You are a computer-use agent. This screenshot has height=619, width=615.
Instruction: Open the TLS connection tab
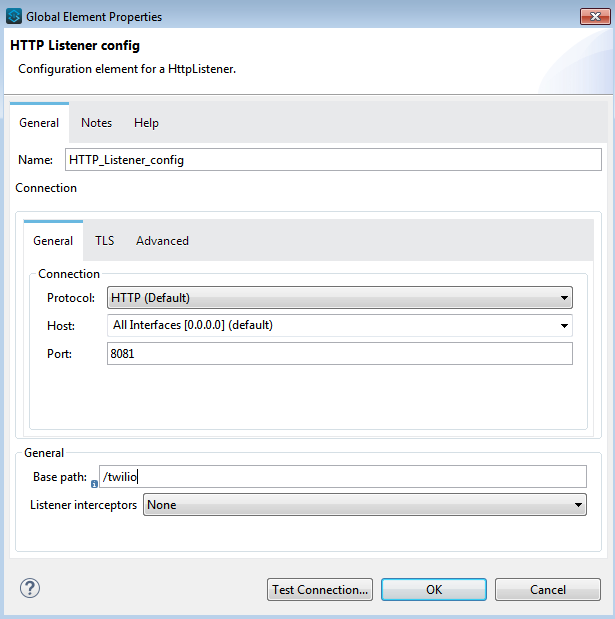104,241
